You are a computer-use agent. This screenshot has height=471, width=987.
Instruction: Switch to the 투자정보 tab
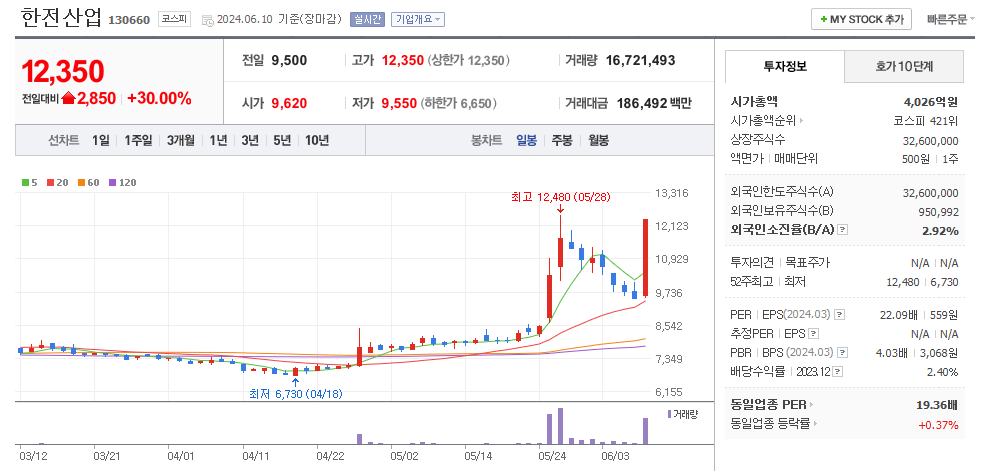[x=784, y=65]
